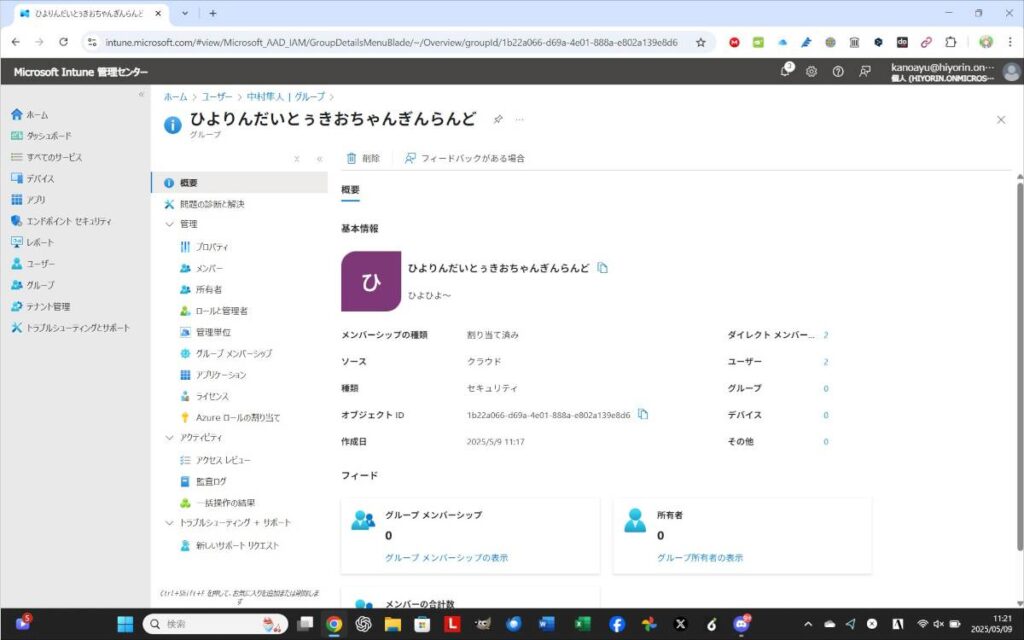Collapse the left navigation pane
Screen dimensions: 1024x640
pyautogui.click(x=141, y=95)
